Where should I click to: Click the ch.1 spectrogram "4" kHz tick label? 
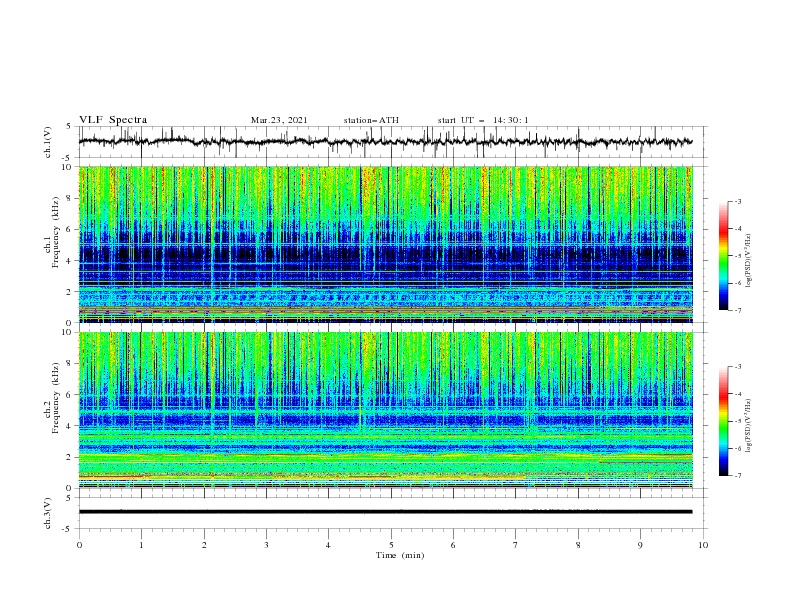(70, 261)
